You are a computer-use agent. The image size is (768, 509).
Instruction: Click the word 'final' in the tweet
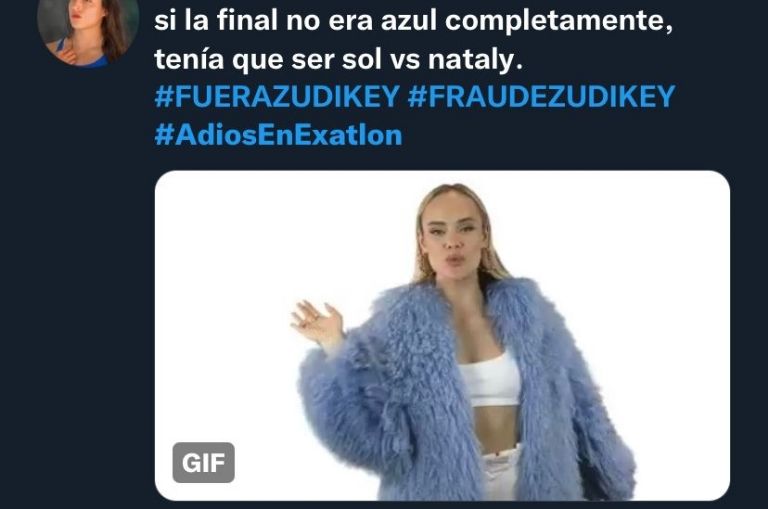[x=247, y=21]
